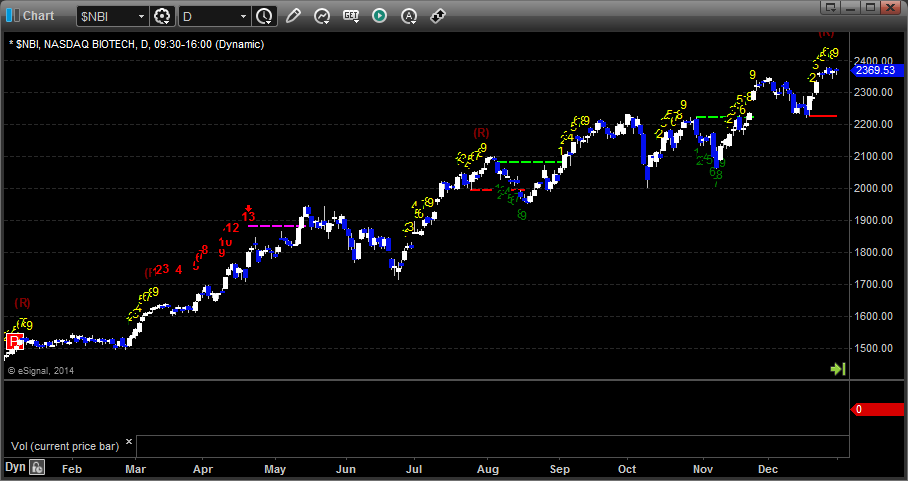Click the study input box beside Vol label
Screen dimensions: 908x481
[x=493, y=446]
